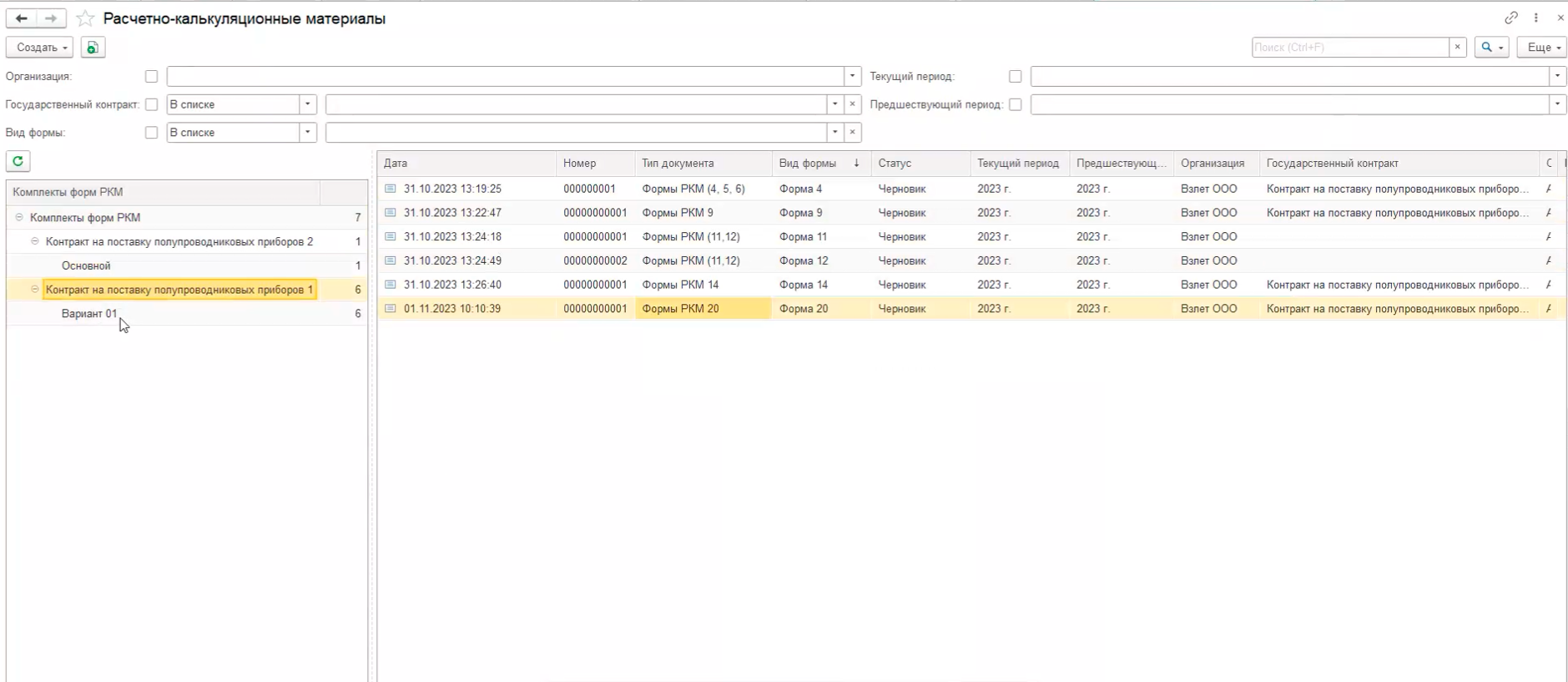Clear the search field with X icon

(1458, 48)
